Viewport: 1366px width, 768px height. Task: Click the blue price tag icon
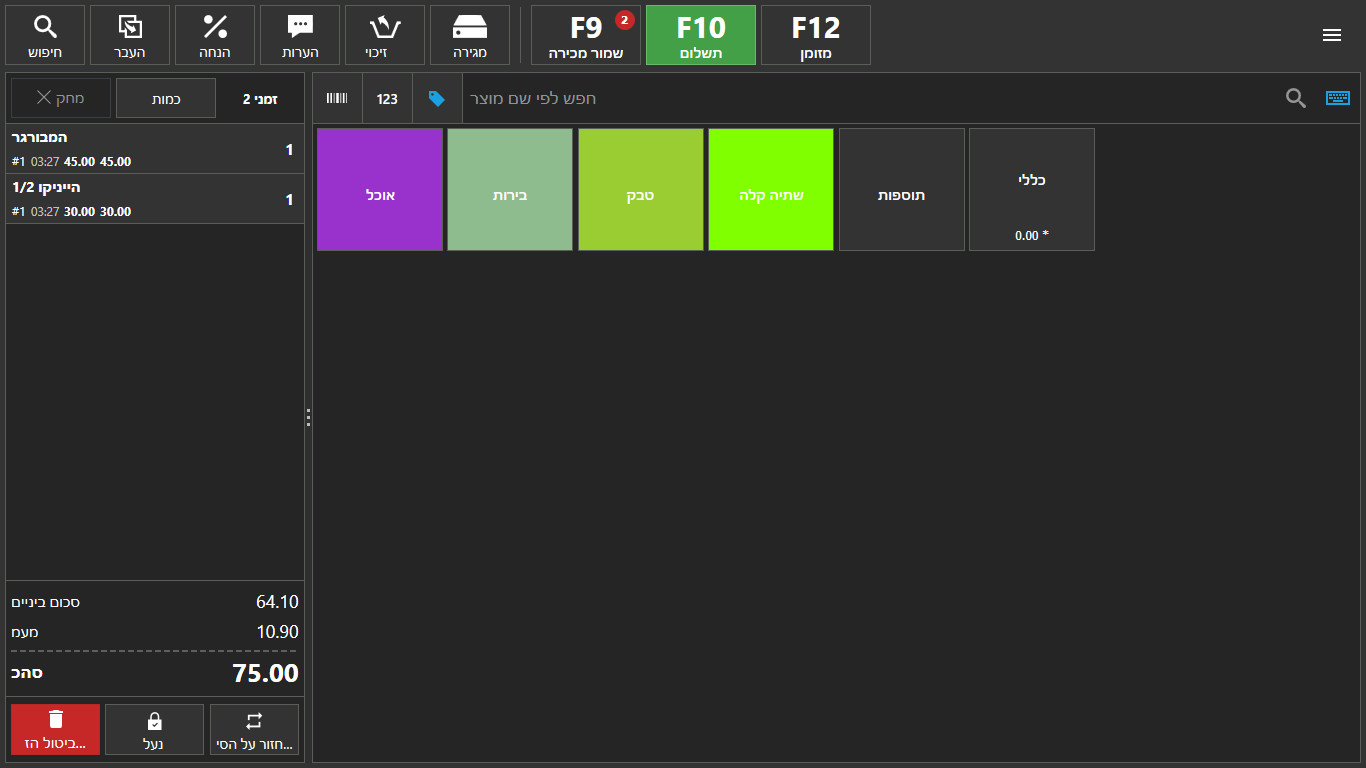coord(437,98)
